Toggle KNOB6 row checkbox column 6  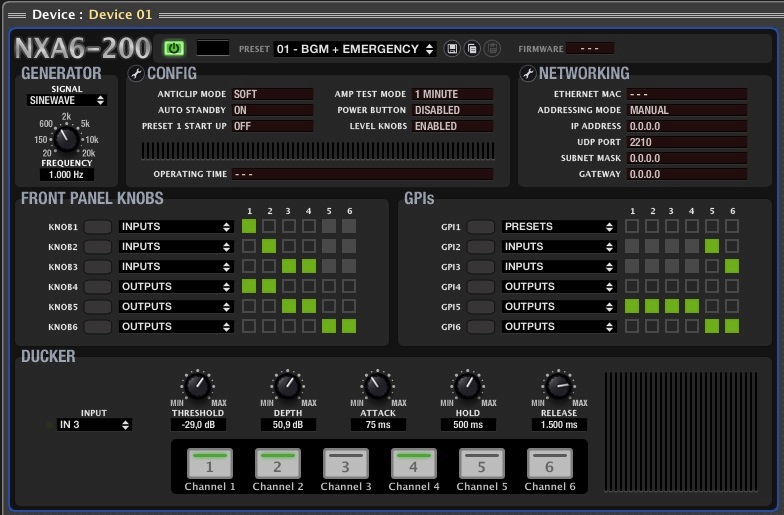pos(348,326)
